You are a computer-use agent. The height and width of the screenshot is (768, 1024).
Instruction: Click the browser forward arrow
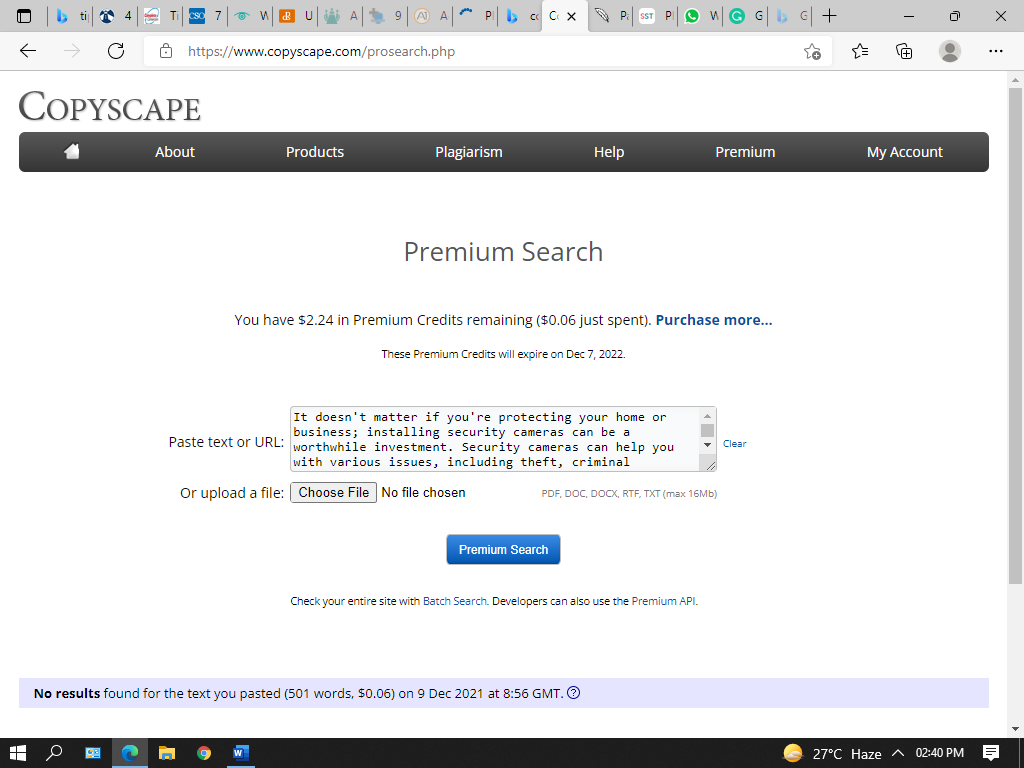click(x=72, y=51)
